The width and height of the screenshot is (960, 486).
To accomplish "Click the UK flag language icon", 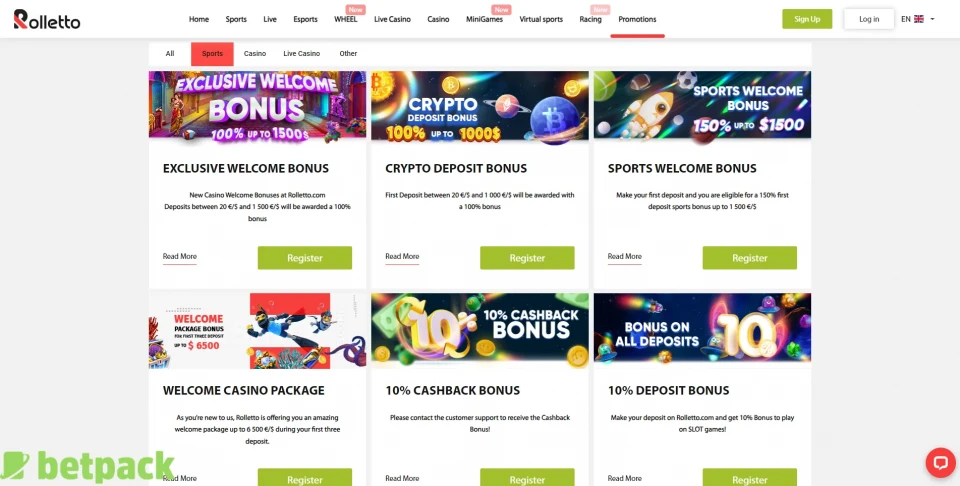I will [918, 19].
